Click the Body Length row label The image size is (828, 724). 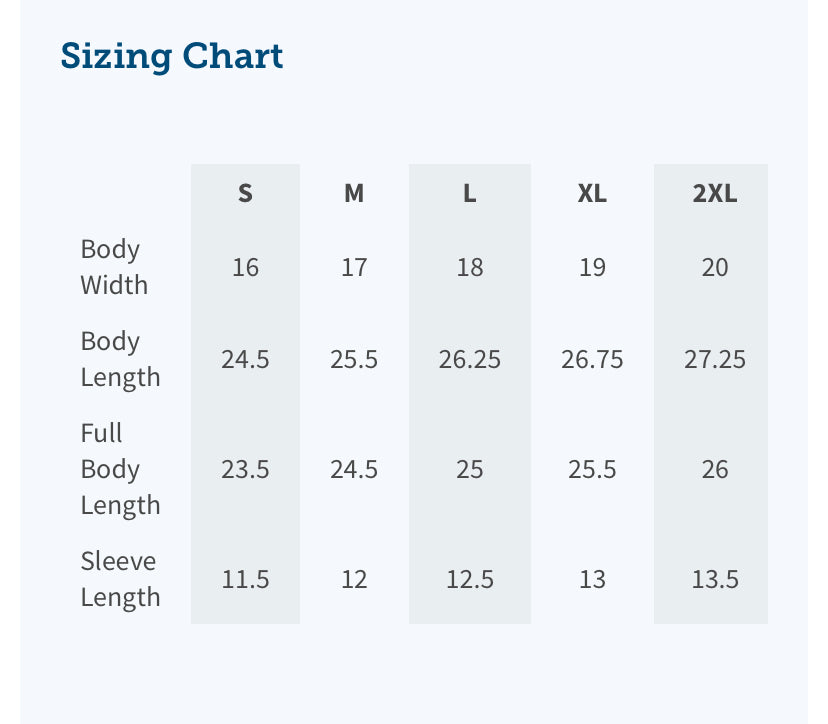tap(120, 359)
